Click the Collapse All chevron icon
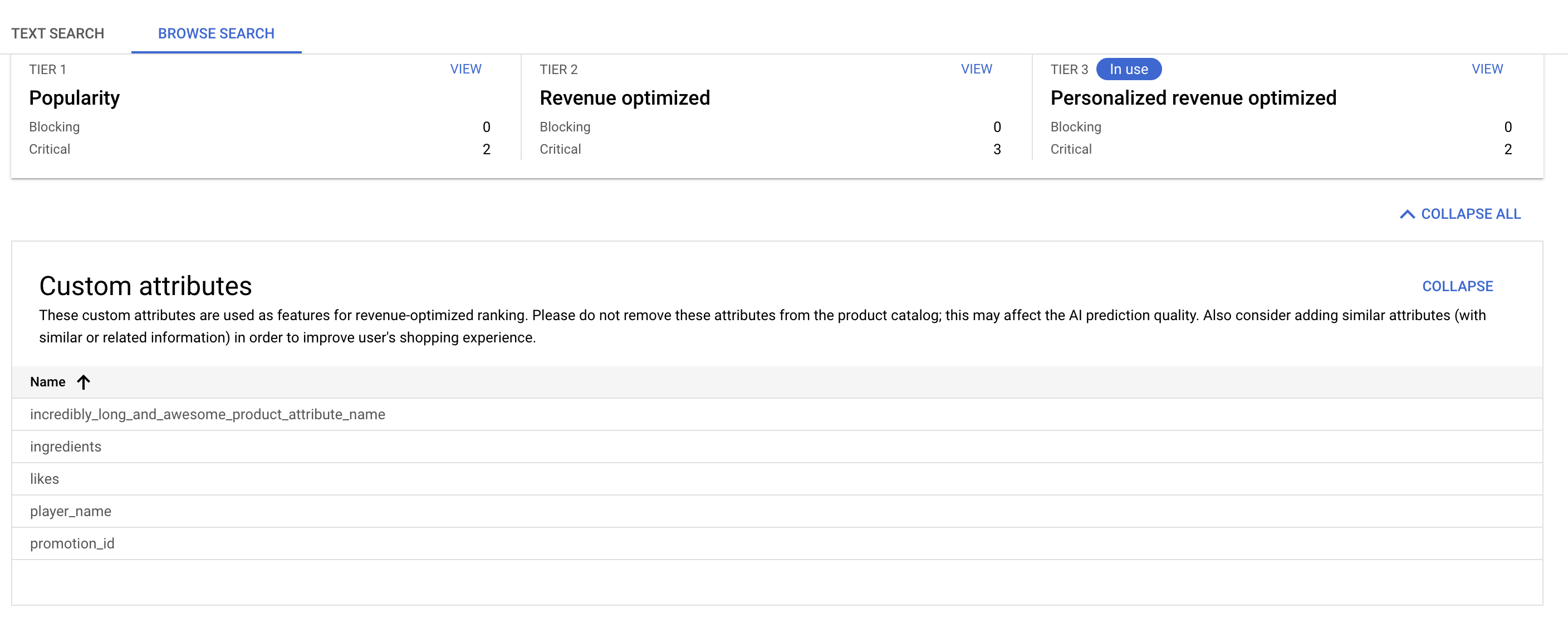Screen dimensions: 1568x618 coord(1407,214)
